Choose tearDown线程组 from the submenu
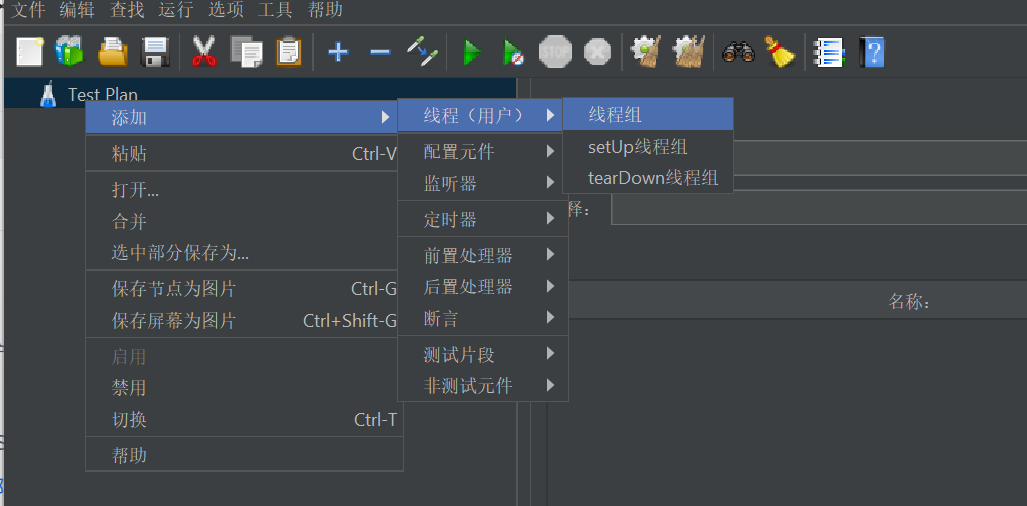The height and width of the screenshot is (506, 1027). (648, 177)
